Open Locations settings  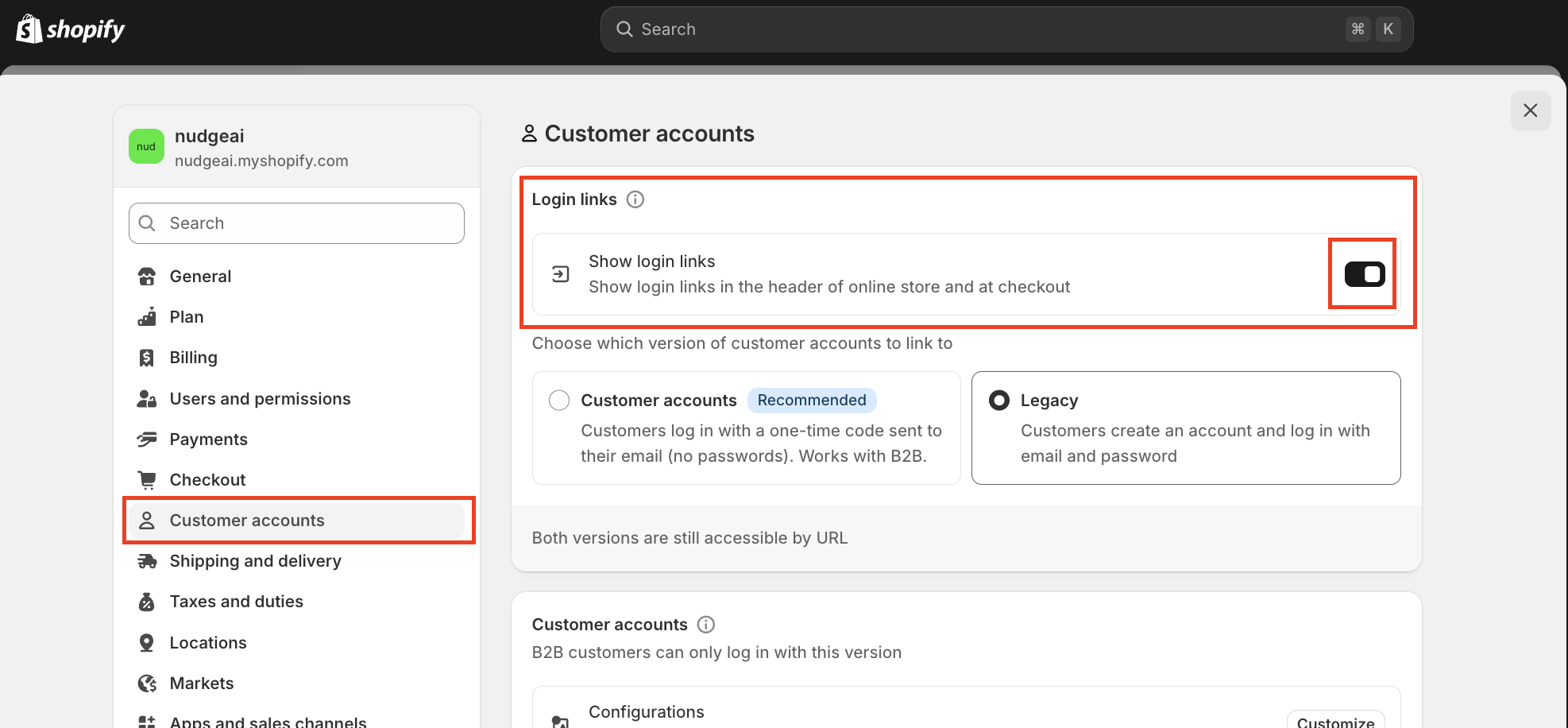[297, 643]
